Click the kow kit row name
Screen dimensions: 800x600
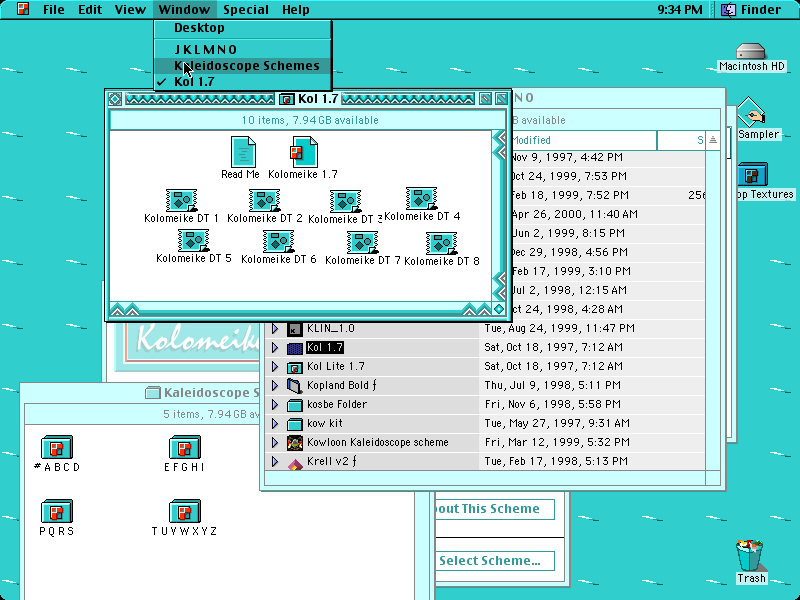tap(325, 423)
